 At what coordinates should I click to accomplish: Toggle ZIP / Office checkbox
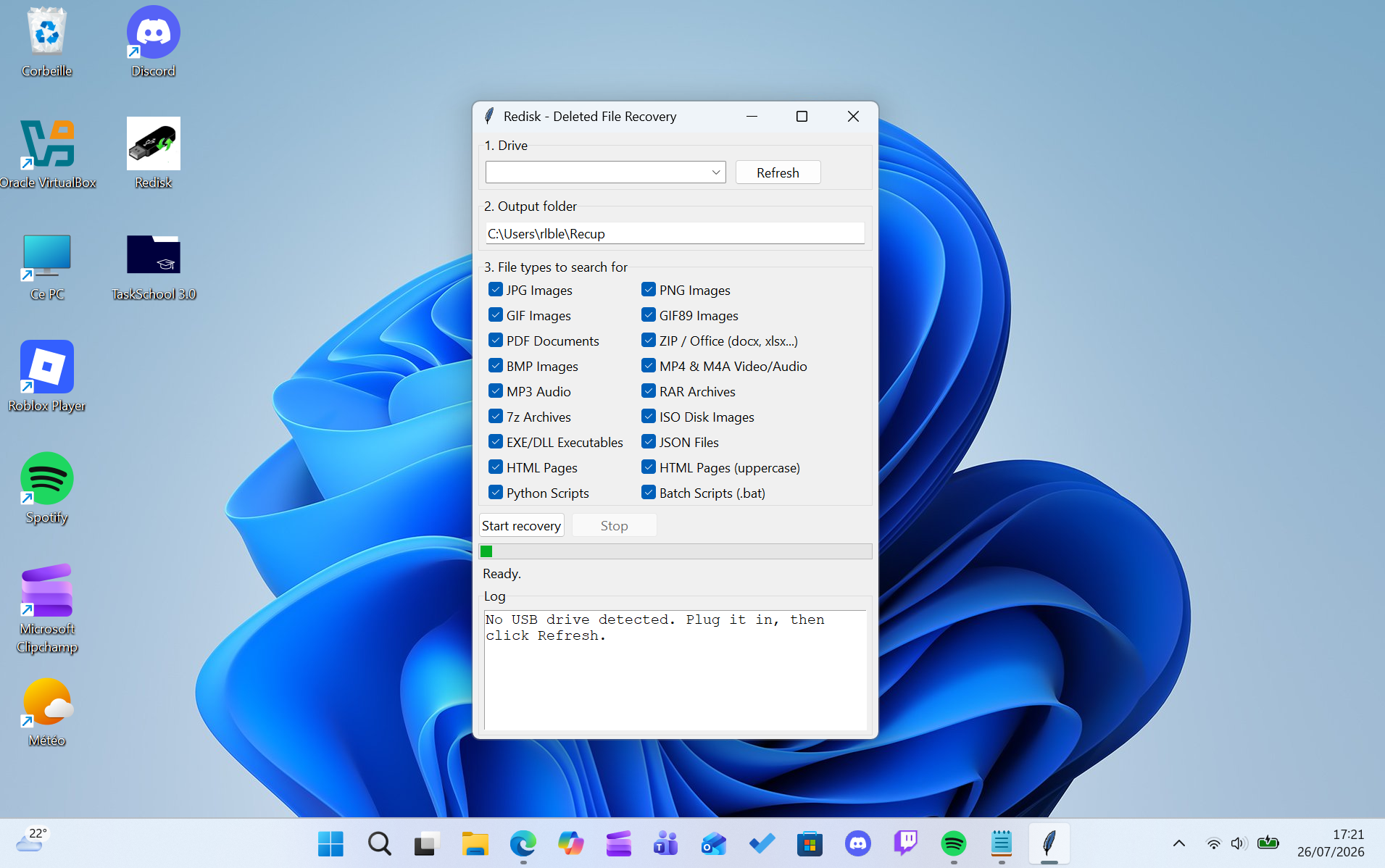click(x=649, y=341)
